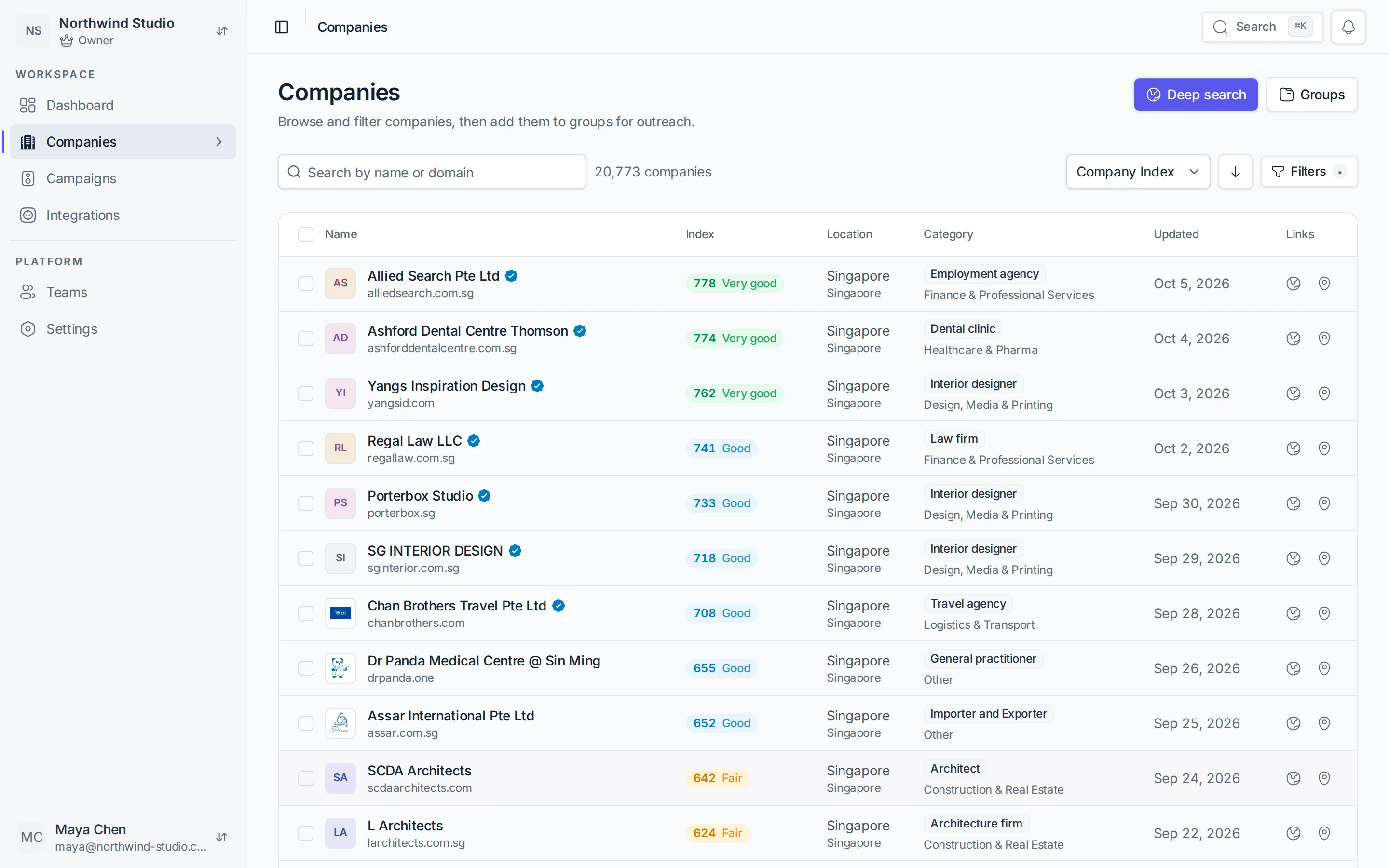The width and height of the screenshot is (1389, 868).
Task: Focus the Search by name or domain field
Action: (432, 172)
